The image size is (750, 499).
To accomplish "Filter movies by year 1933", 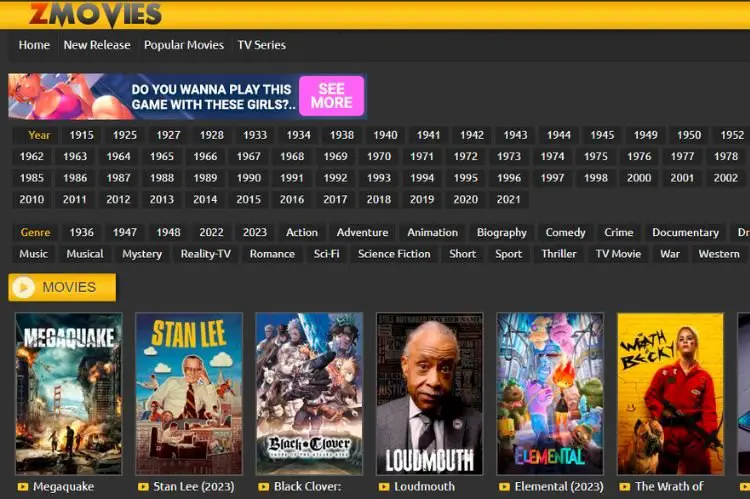I will [255, 135].
